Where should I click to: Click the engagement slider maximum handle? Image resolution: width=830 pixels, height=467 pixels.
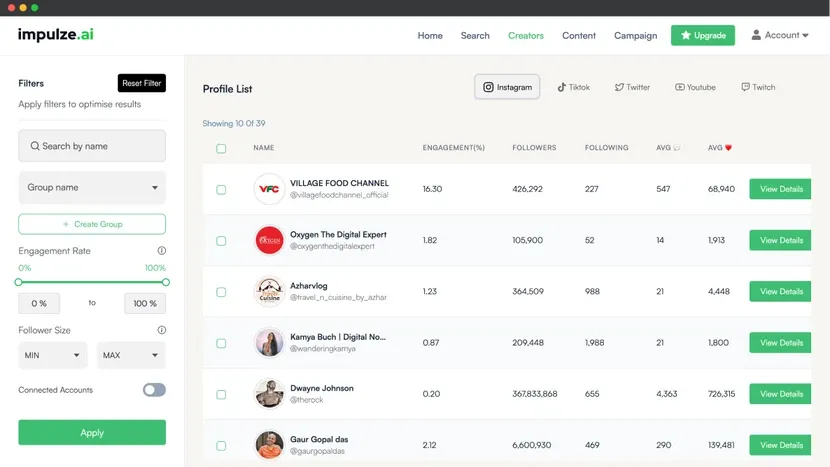[x=166, y=282]
